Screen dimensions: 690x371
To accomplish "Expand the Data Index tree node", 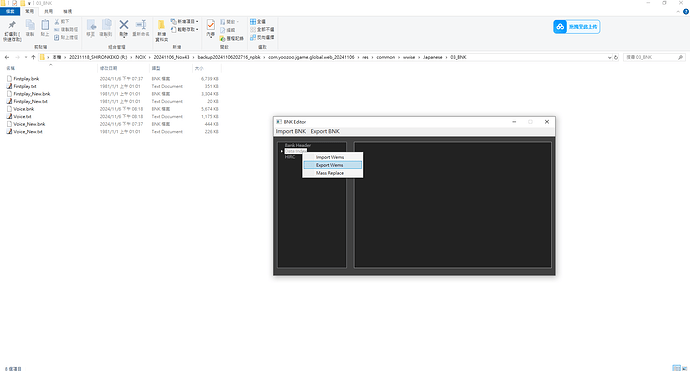I will pos(282,151).
